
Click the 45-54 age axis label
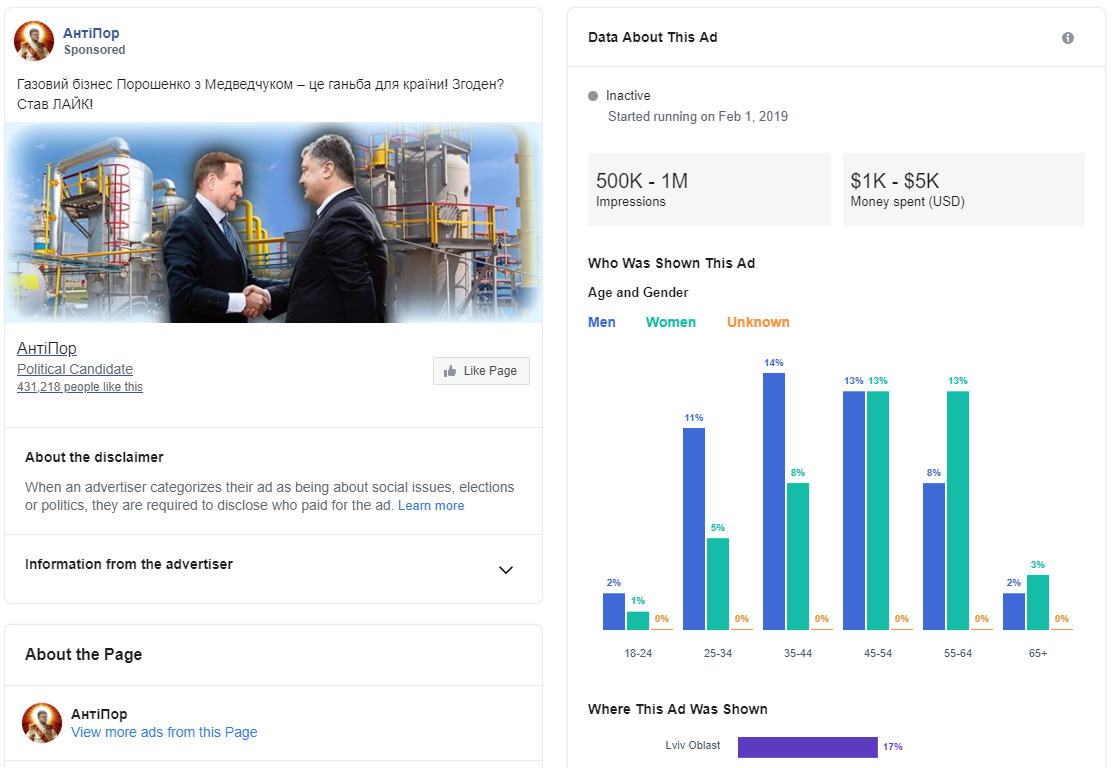pos(878,654)
